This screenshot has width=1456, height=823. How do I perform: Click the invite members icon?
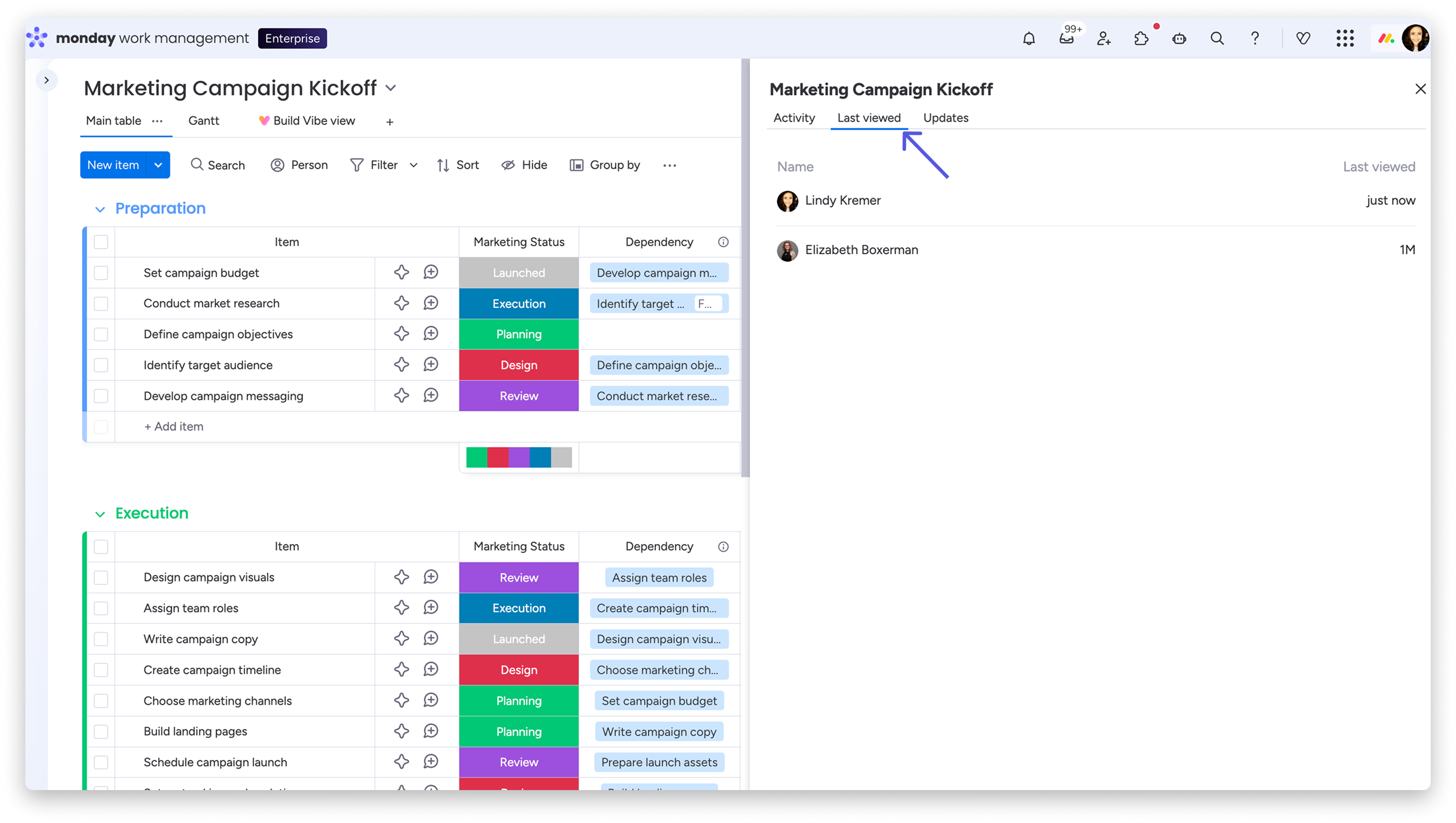click(x=1104, y=38)
